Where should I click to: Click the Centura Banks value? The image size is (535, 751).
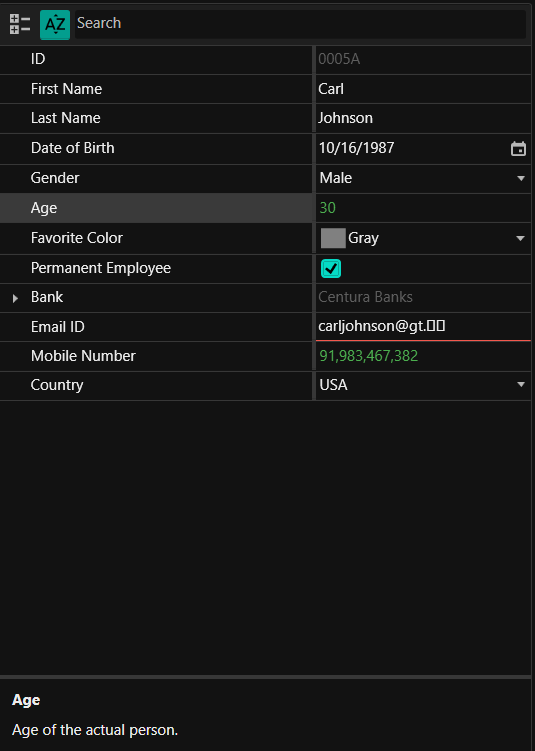pyautogui.click(x=365, y=297)
